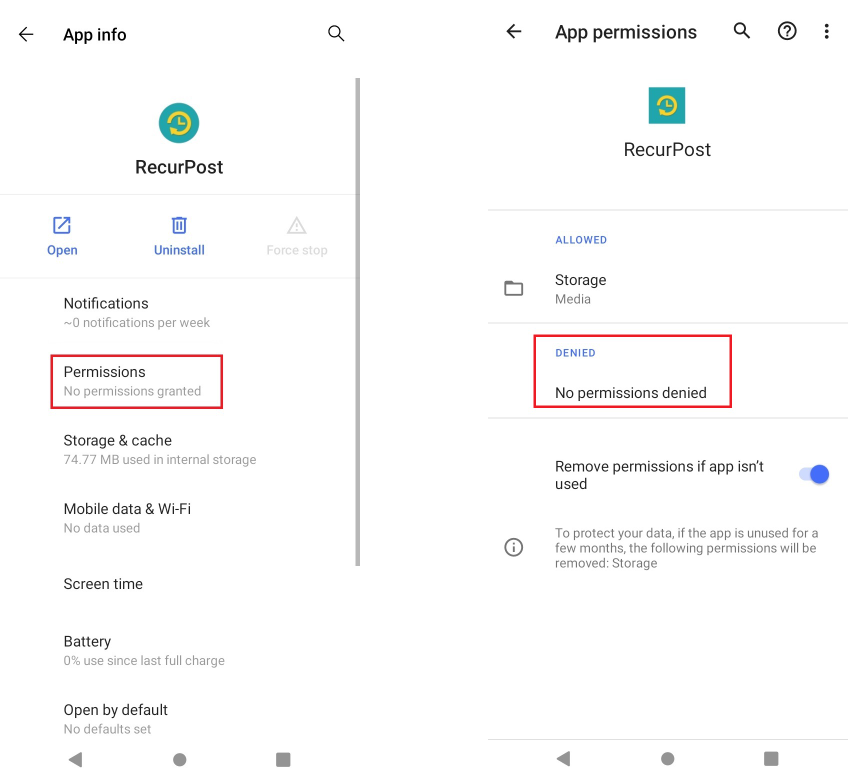Open Notifications settings row
This screenshot has height=780, width=850.
coord(179,313)
